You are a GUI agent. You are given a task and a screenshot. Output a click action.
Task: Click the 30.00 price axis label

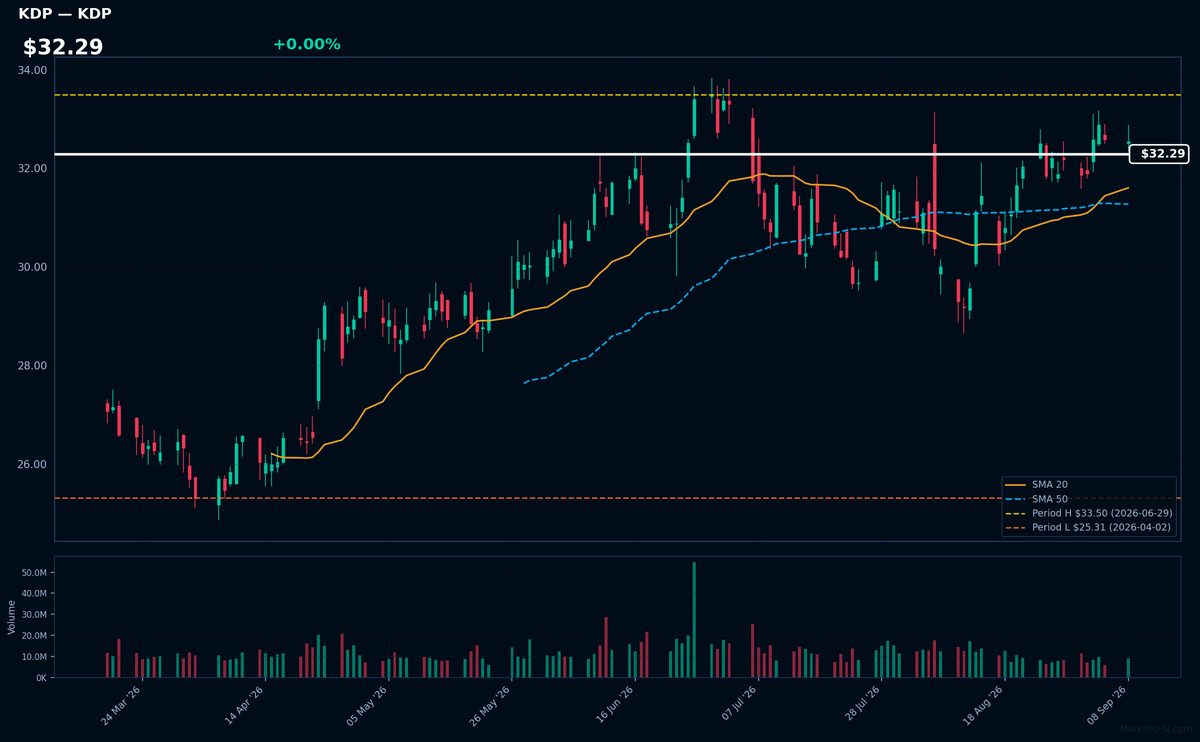(32, 267)
